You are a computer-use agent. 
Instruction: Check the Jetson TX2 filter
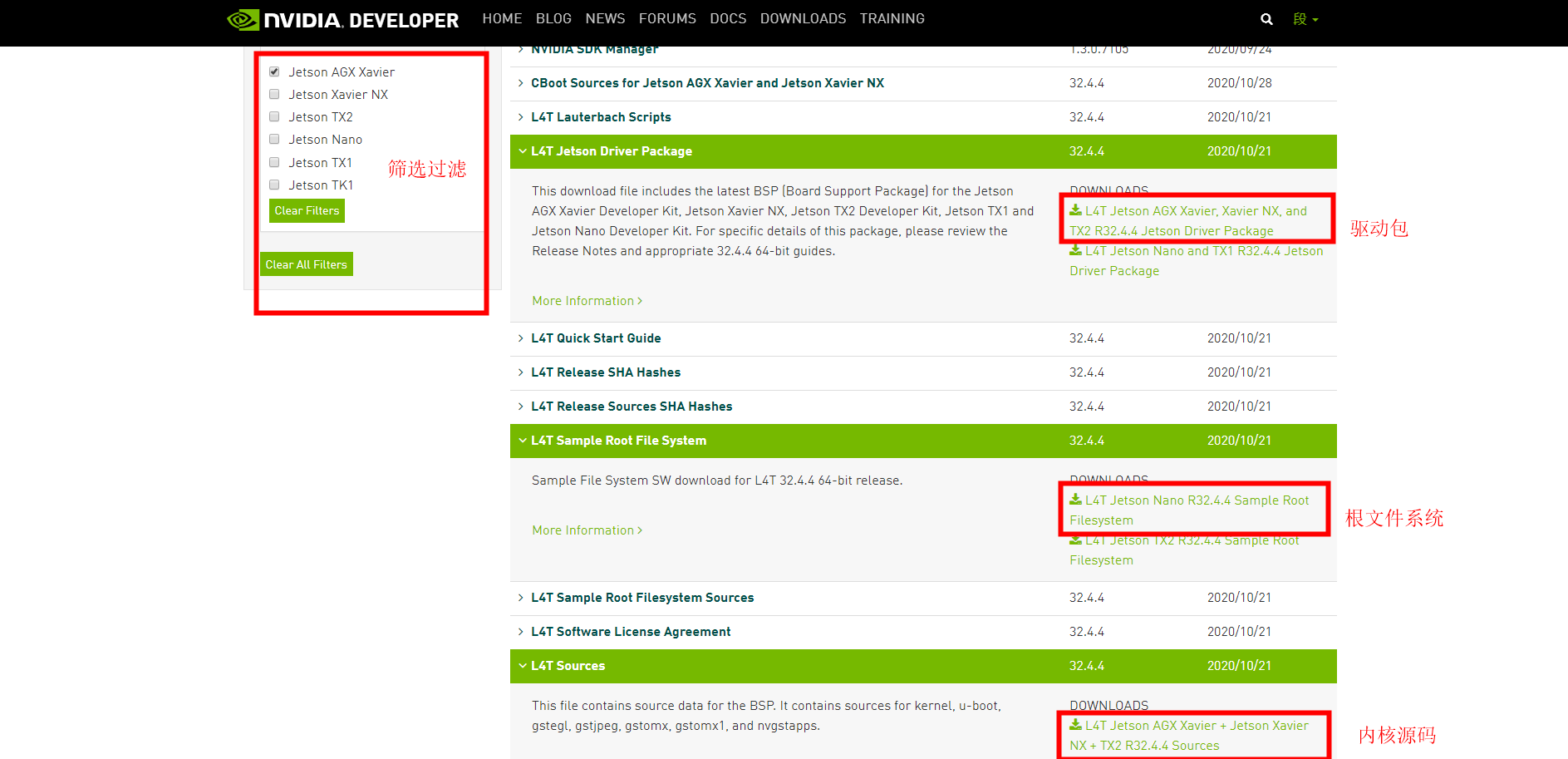tap(274, 116)
